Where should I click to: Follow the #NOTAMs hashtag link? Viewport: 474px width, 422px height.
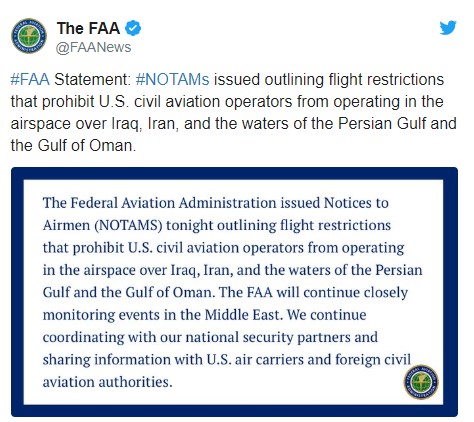click(x=173, y=80)
